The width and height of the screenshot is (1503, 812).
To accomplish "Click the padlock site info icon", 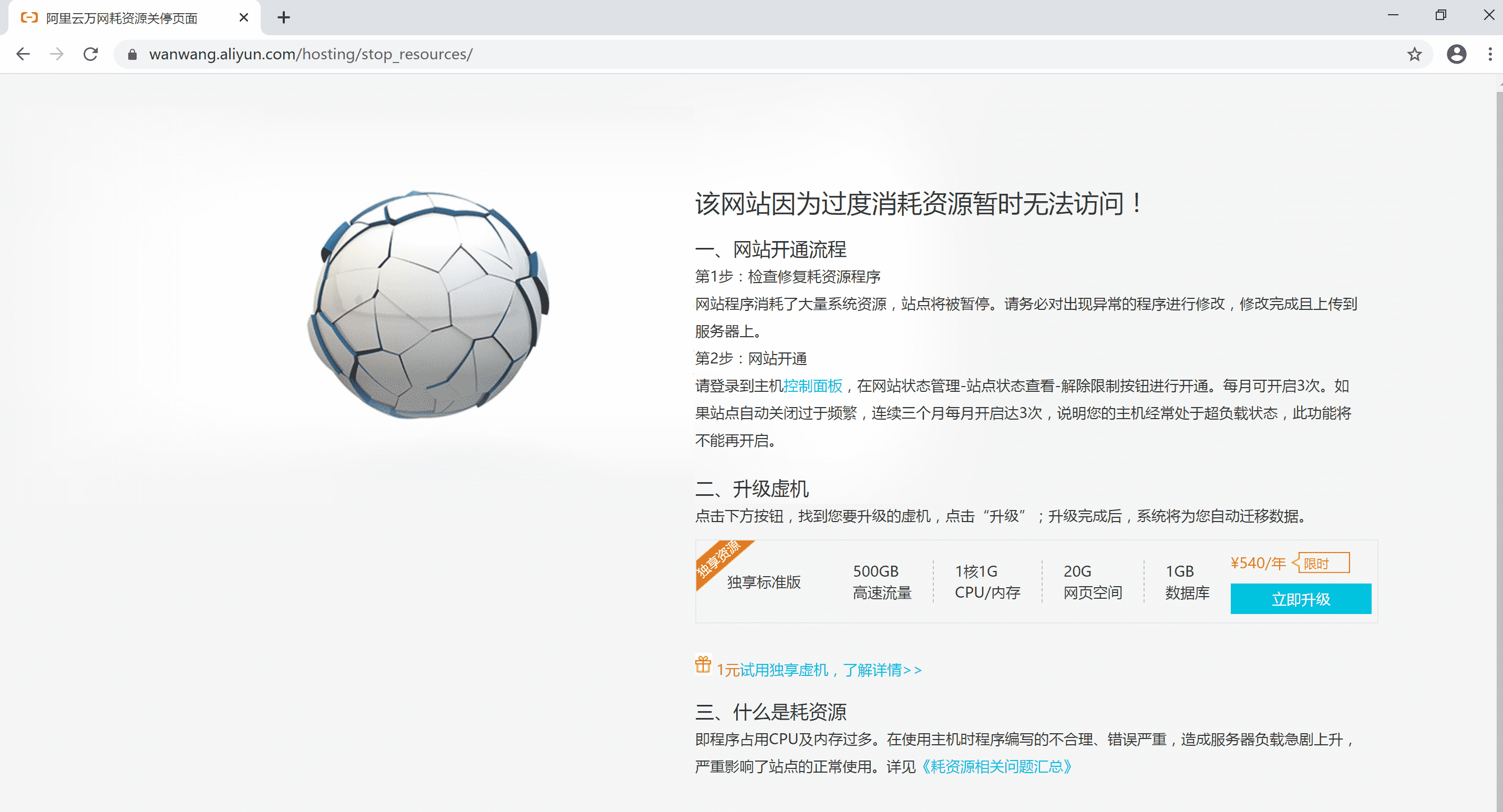I will 132,54.
